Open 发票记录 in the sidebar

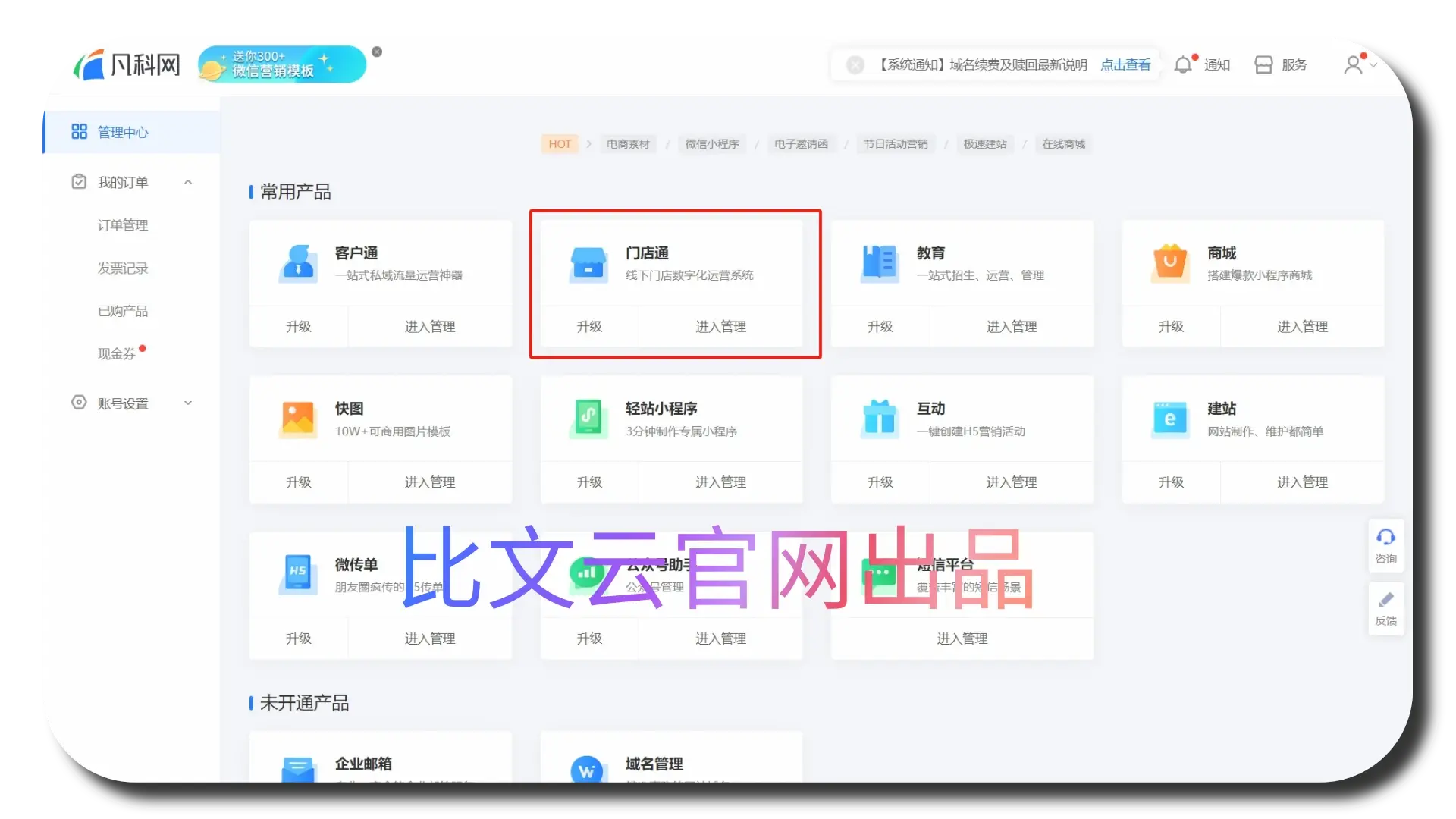point(123,268)
